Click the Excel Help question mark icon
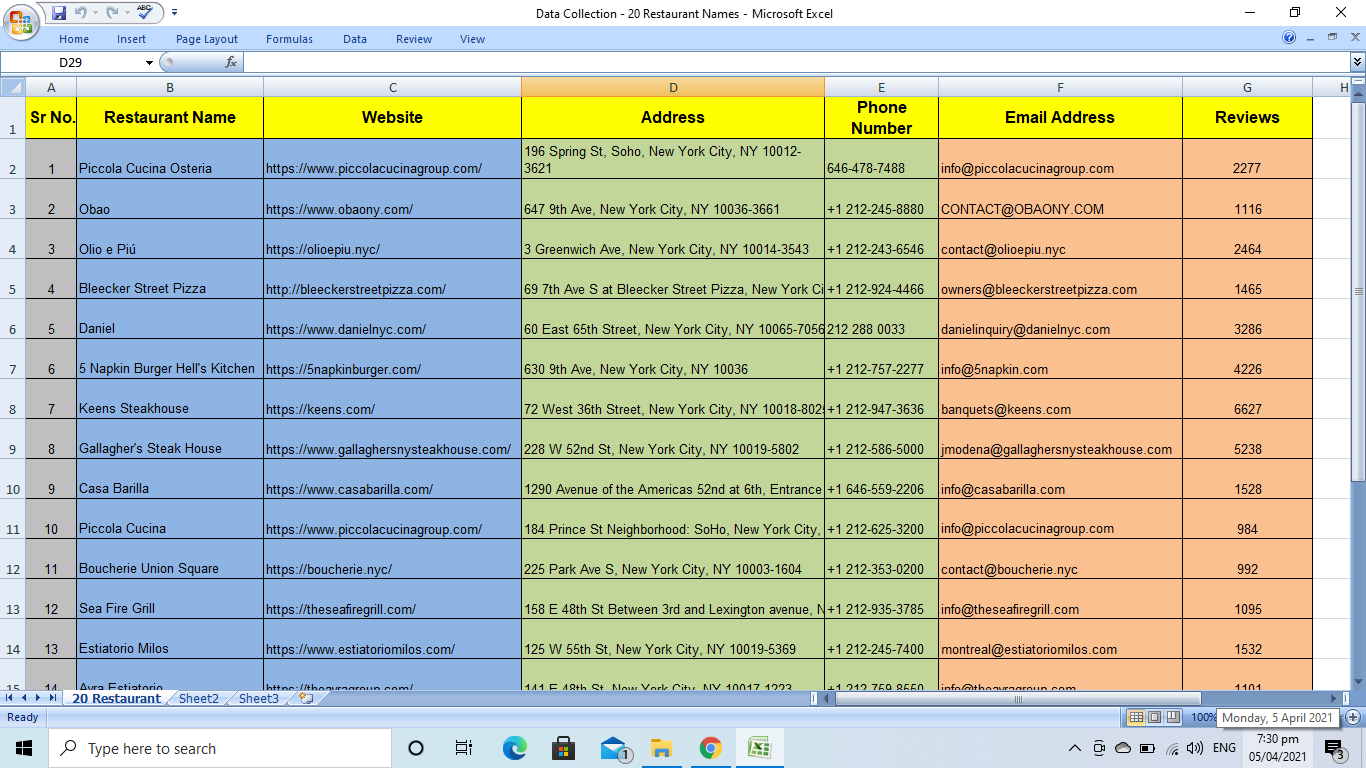The height and width of the screenshot is (768, 1366). tap(1289, 38)
